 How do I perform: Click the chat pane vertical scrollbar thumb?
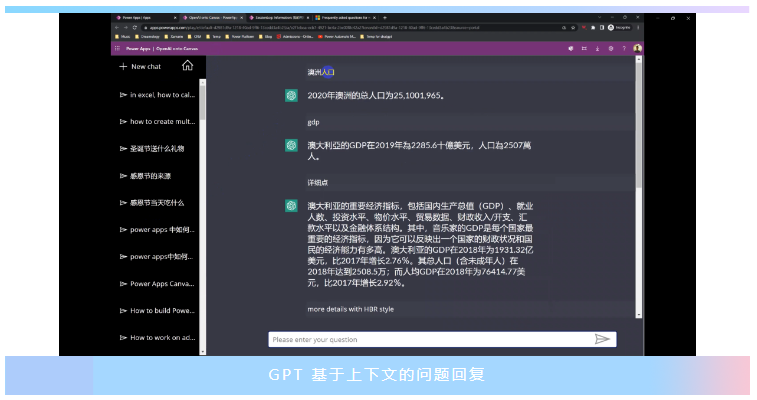point(639,125)
